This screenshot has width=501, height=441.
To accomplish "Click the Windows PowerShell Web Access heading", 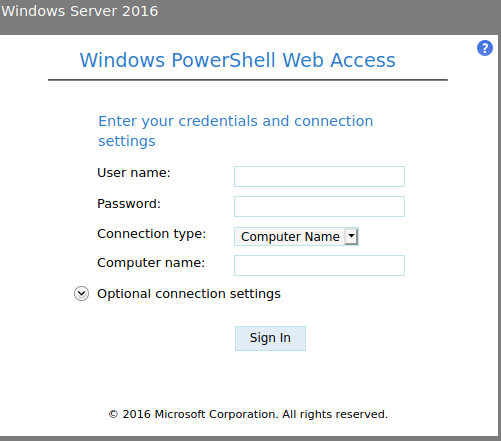I will coord(238,60).
